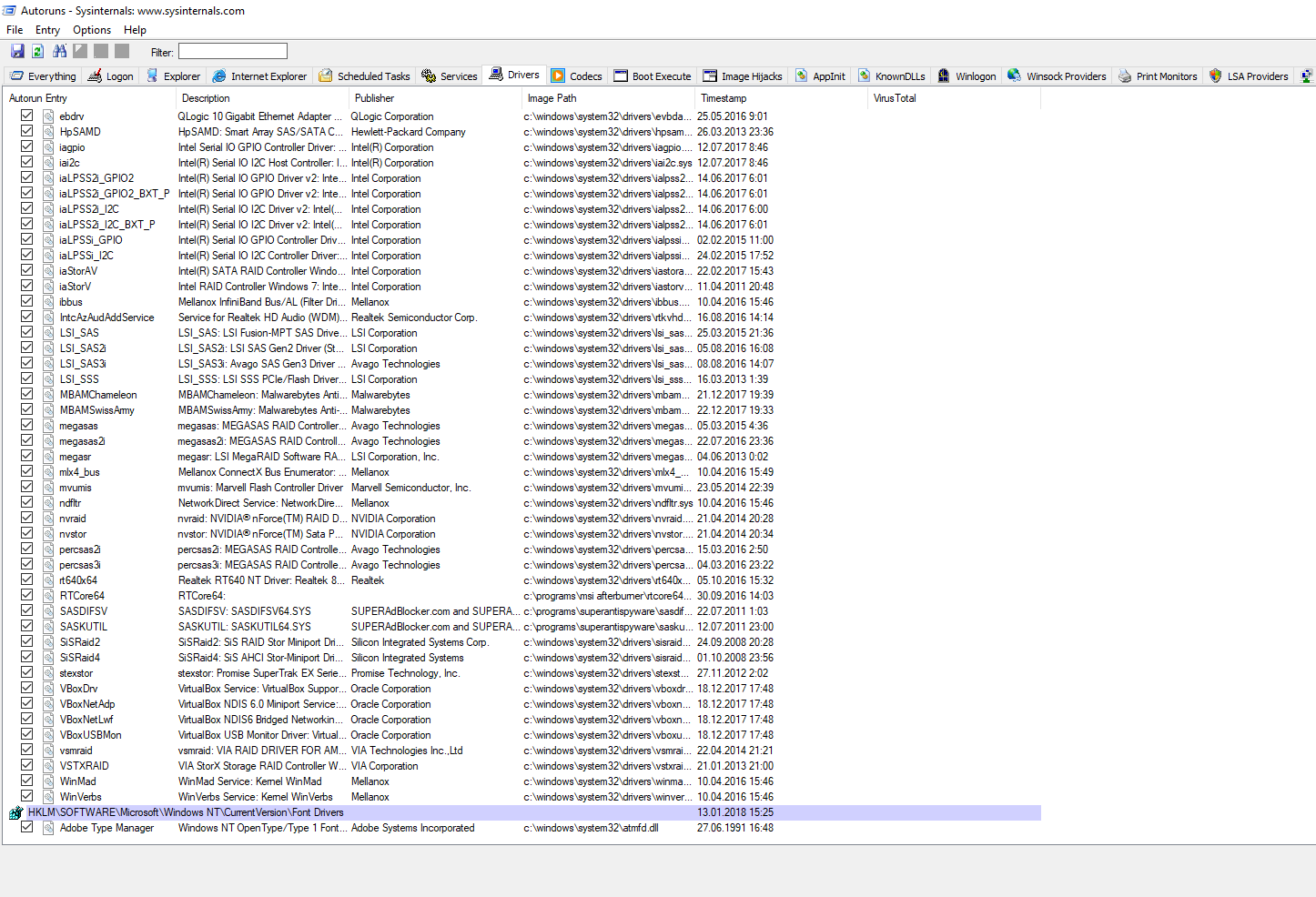Click the LSA Providers shield icon

(1215, 76)
